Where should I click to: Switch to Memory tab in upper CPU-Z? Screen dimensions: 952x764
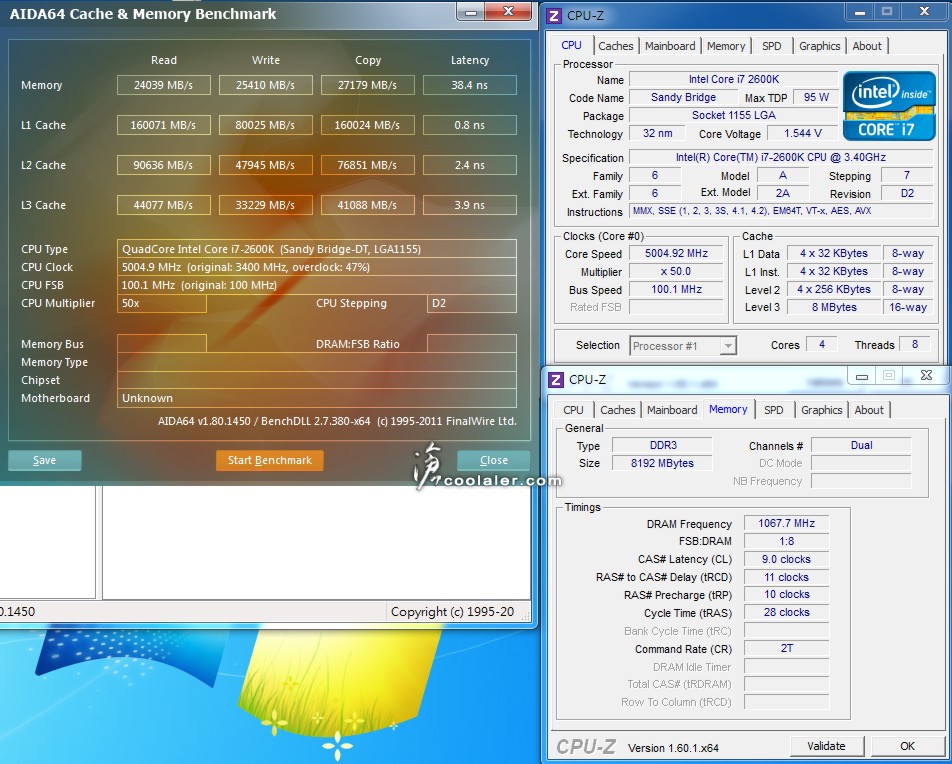(726, 46)
